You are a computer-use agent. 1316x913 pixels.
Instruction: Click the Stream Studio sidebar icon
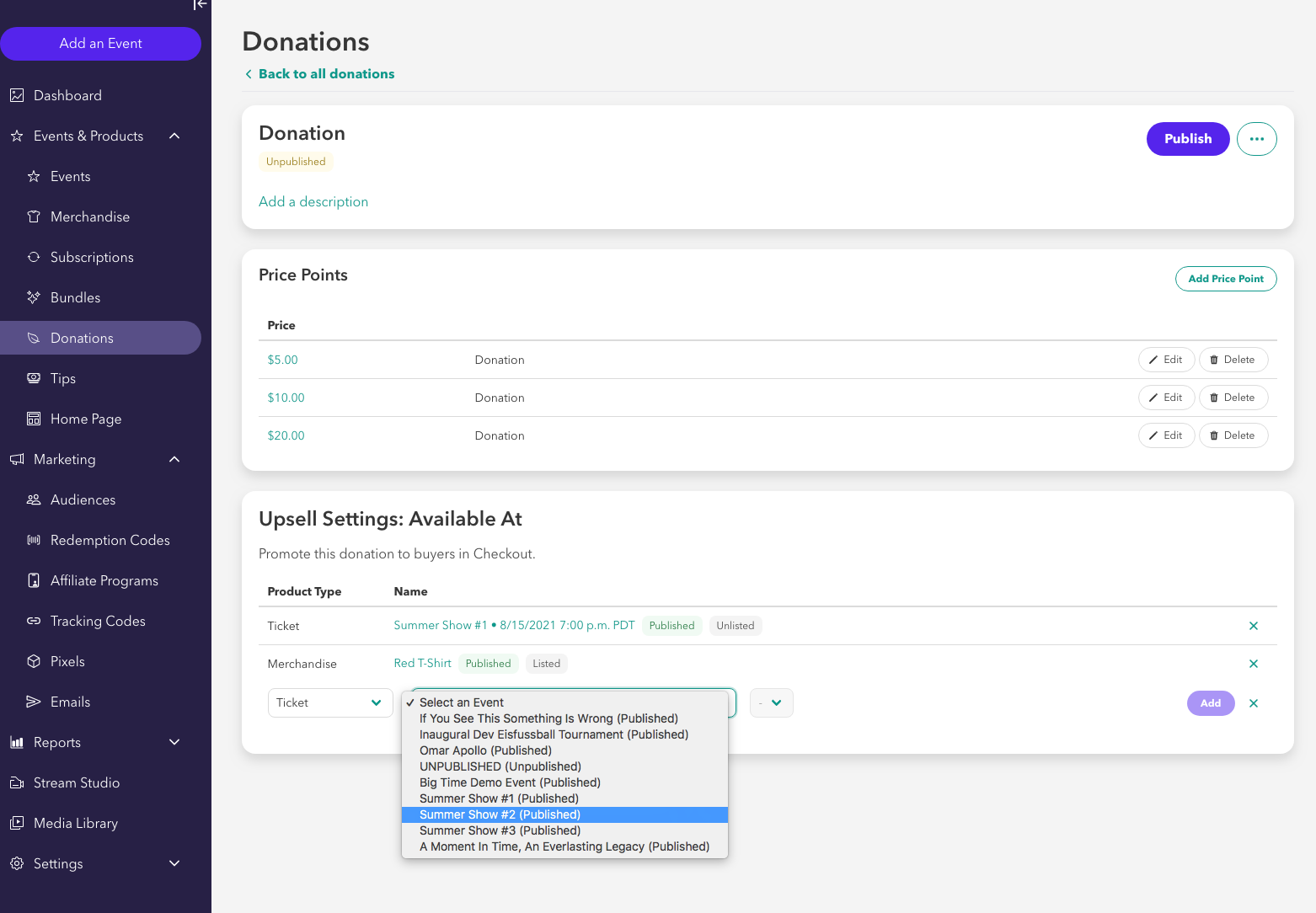(x=17, y=783)
